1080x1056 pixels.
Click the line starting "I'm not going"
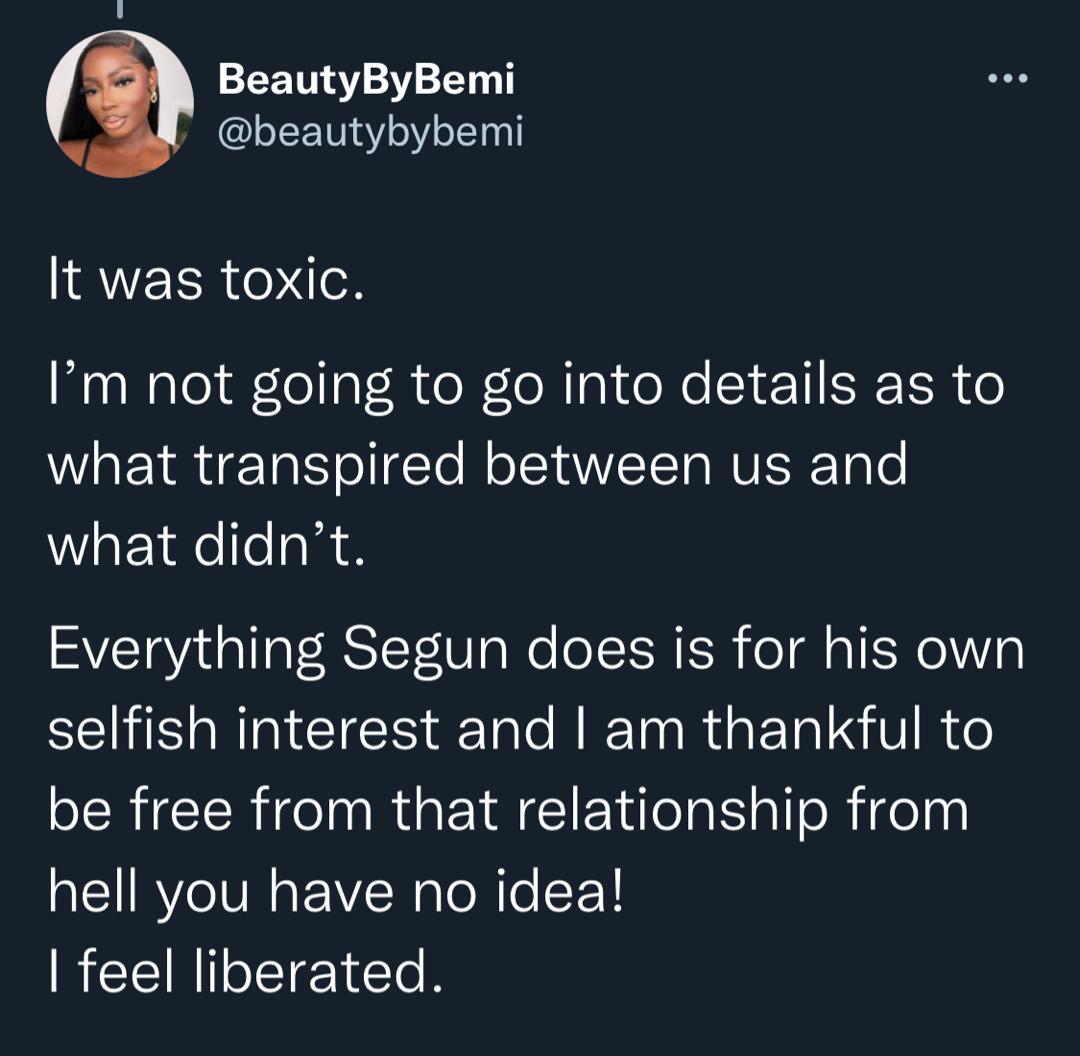pos(526,384)
